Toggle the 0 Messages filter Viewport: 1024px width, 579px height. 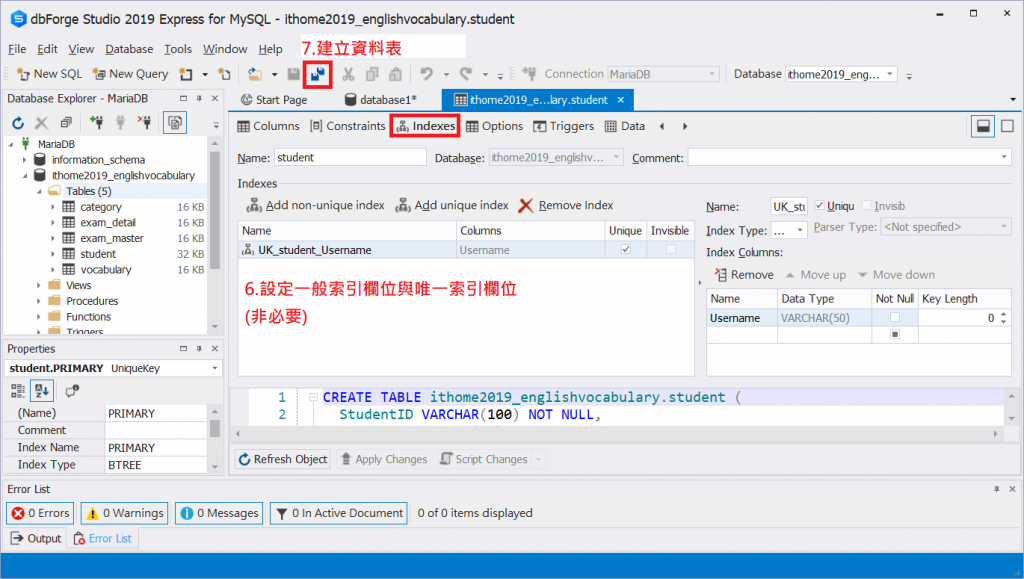point(219,513)
